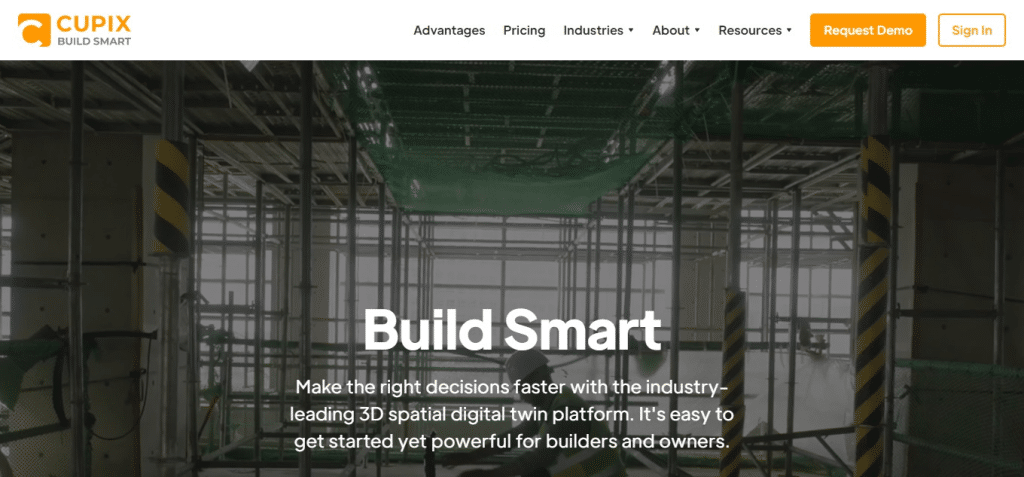Click the Build Smart hero headline
Image resolution: width=1024 pixels, height=477 pixels.
[x=512, y=329]
